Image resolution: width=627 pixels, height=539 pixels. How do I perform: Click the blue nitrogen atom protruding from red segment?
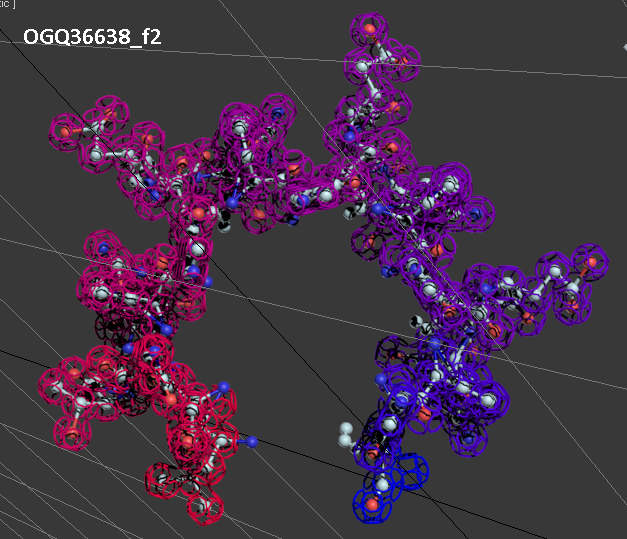click(x=252, y=441)
